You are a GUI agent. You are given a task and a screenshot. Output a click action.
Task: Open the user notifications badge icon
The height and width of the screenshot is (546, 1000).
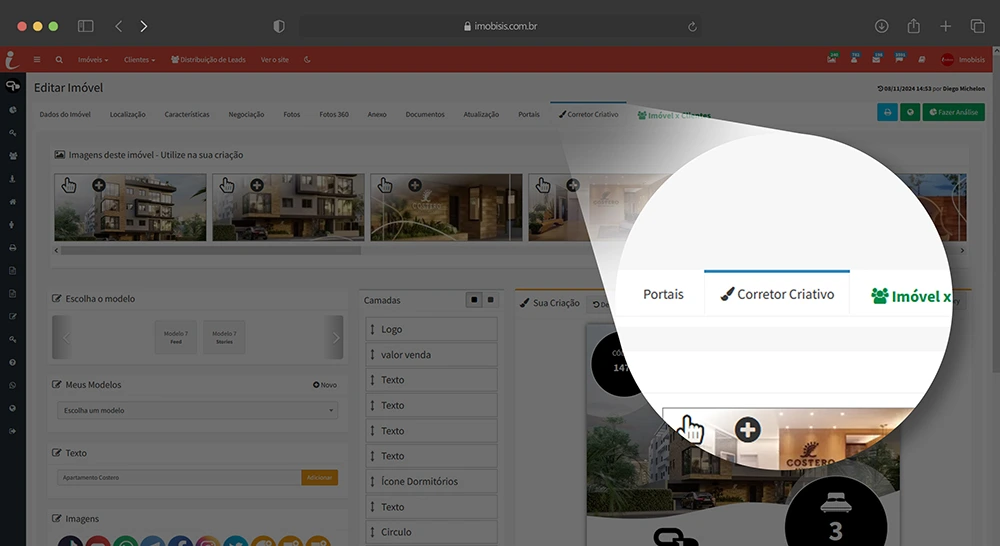pos(854,59)
